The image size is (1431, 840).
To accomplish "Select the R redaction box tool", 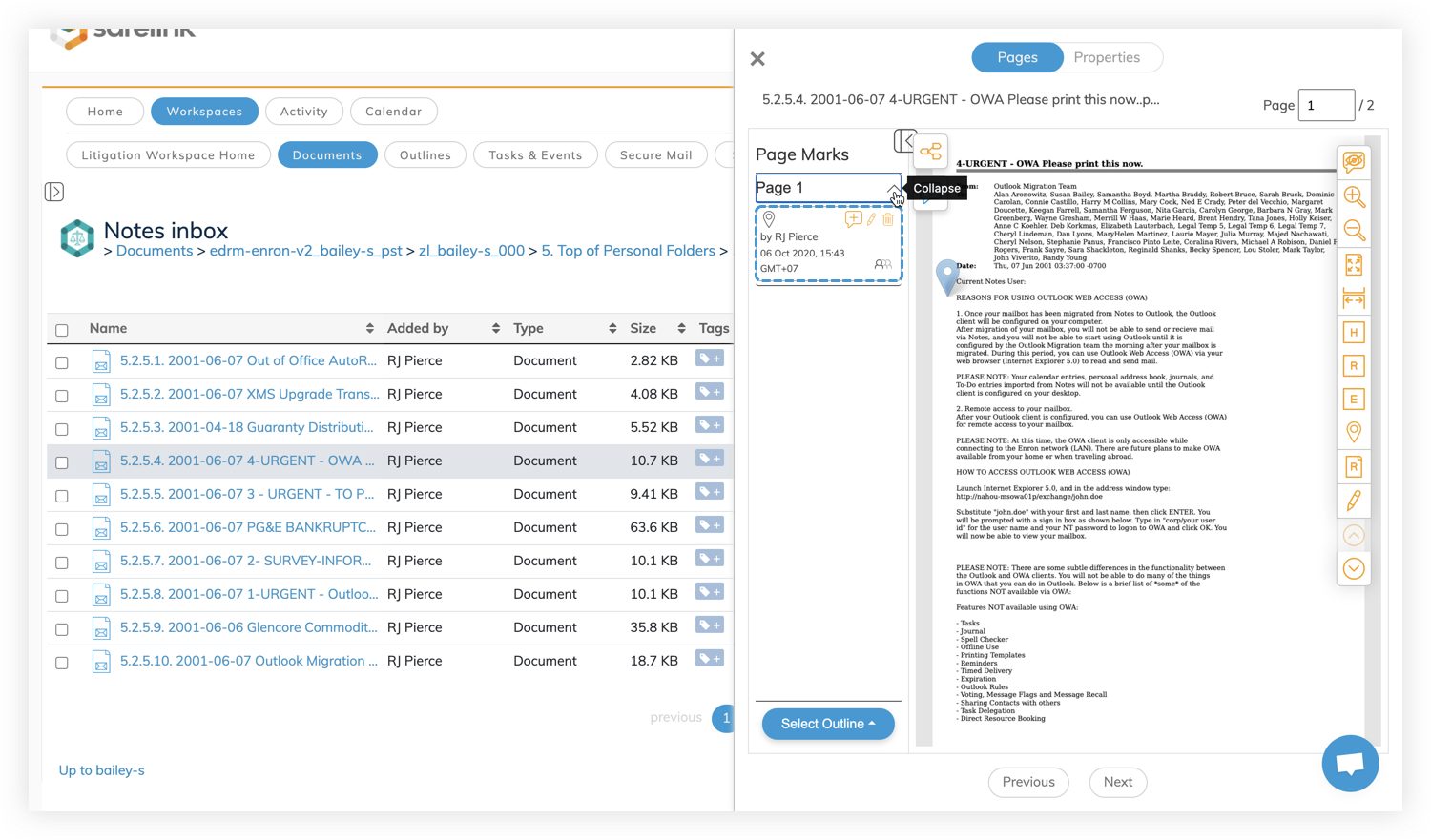I will pos(1354,365).
